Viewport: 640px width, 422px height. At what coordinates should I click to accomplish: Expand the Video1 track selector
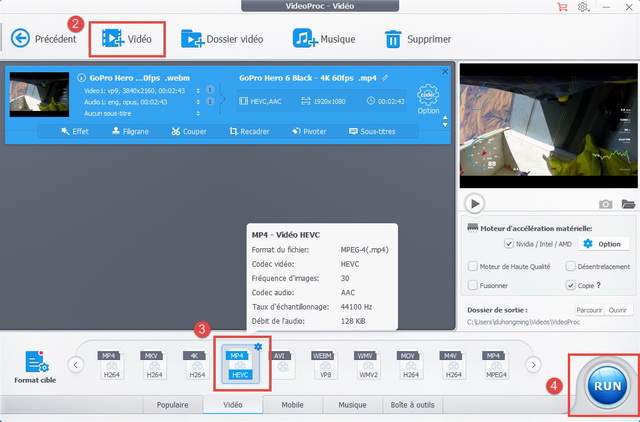[198, 91]
